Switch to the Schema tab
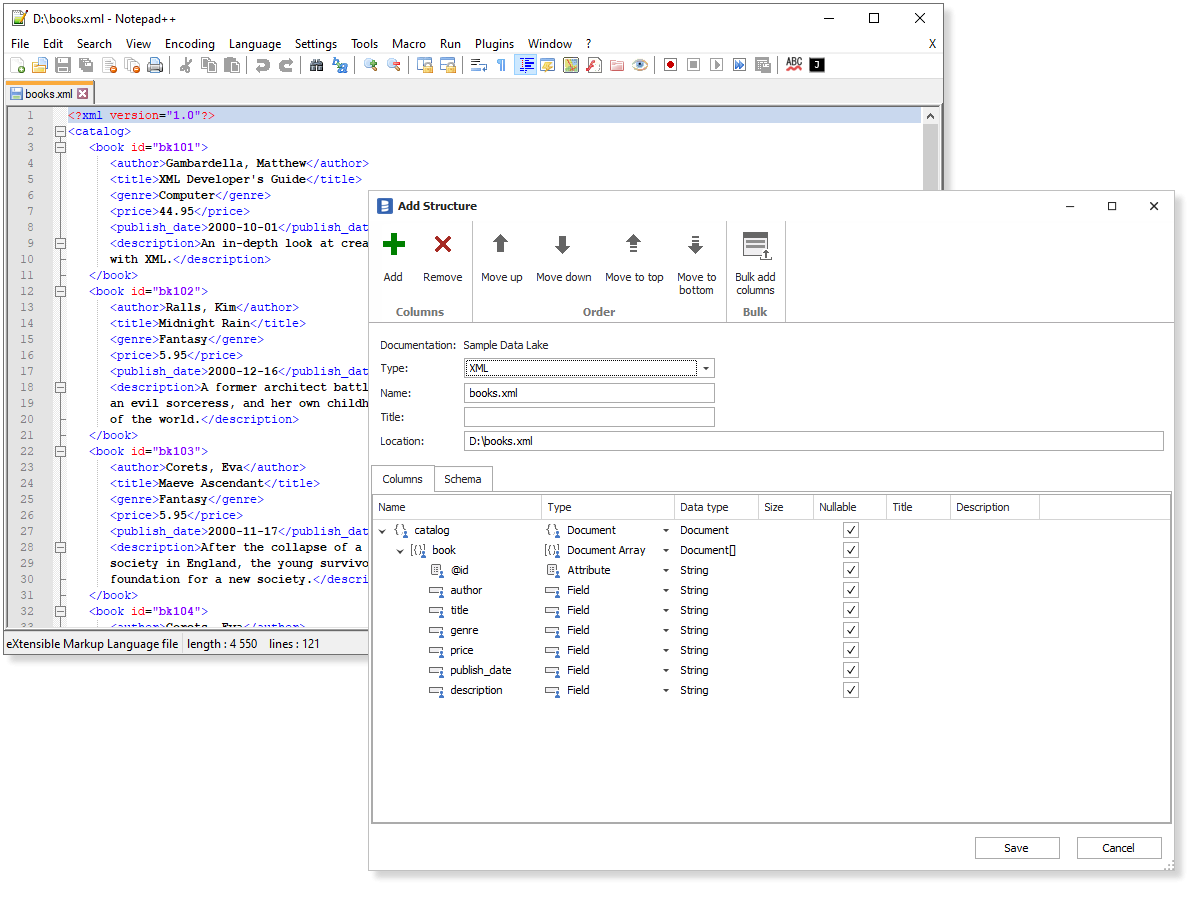Image resolution: width=1200 pixels, height=900 pixels. 462,479
